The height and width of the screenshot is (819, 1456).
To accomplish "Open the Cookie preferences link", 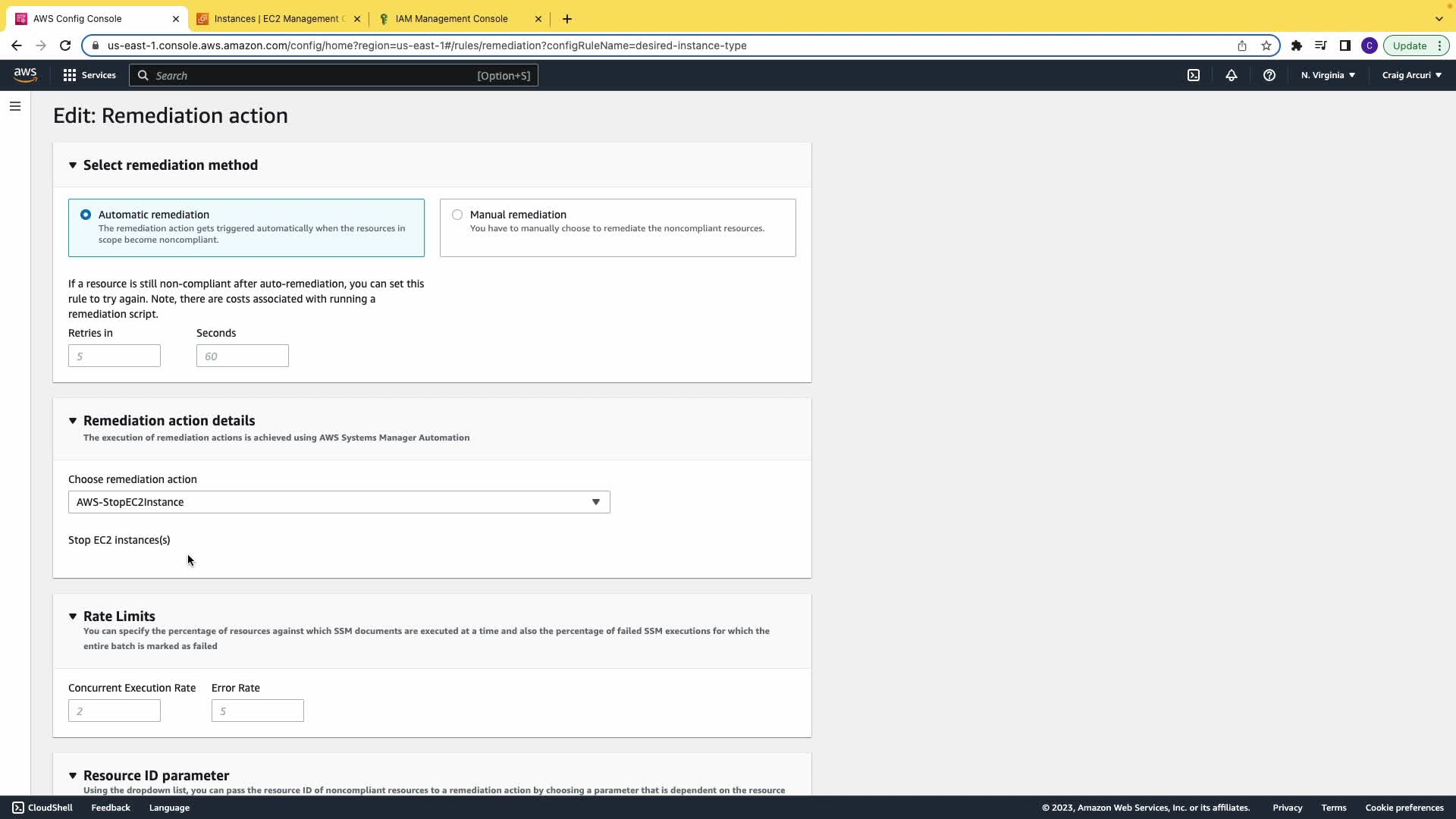I will click(x=1404, y=808).
